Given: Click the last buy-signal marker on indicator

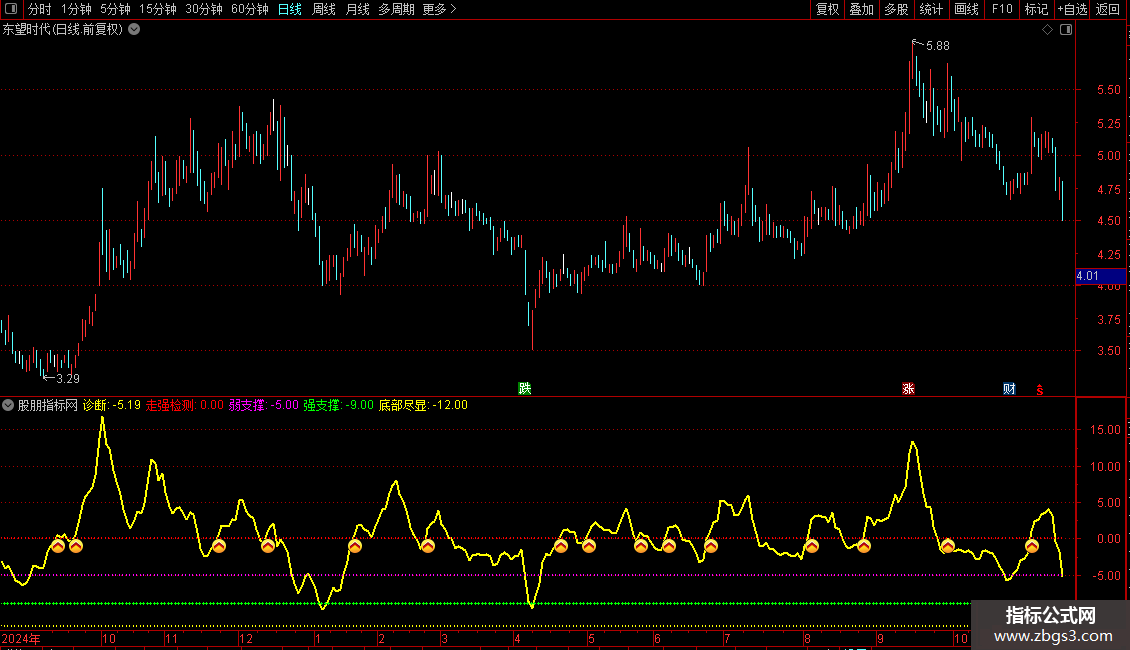Looking at the screenshot, I should (1032, 546).
